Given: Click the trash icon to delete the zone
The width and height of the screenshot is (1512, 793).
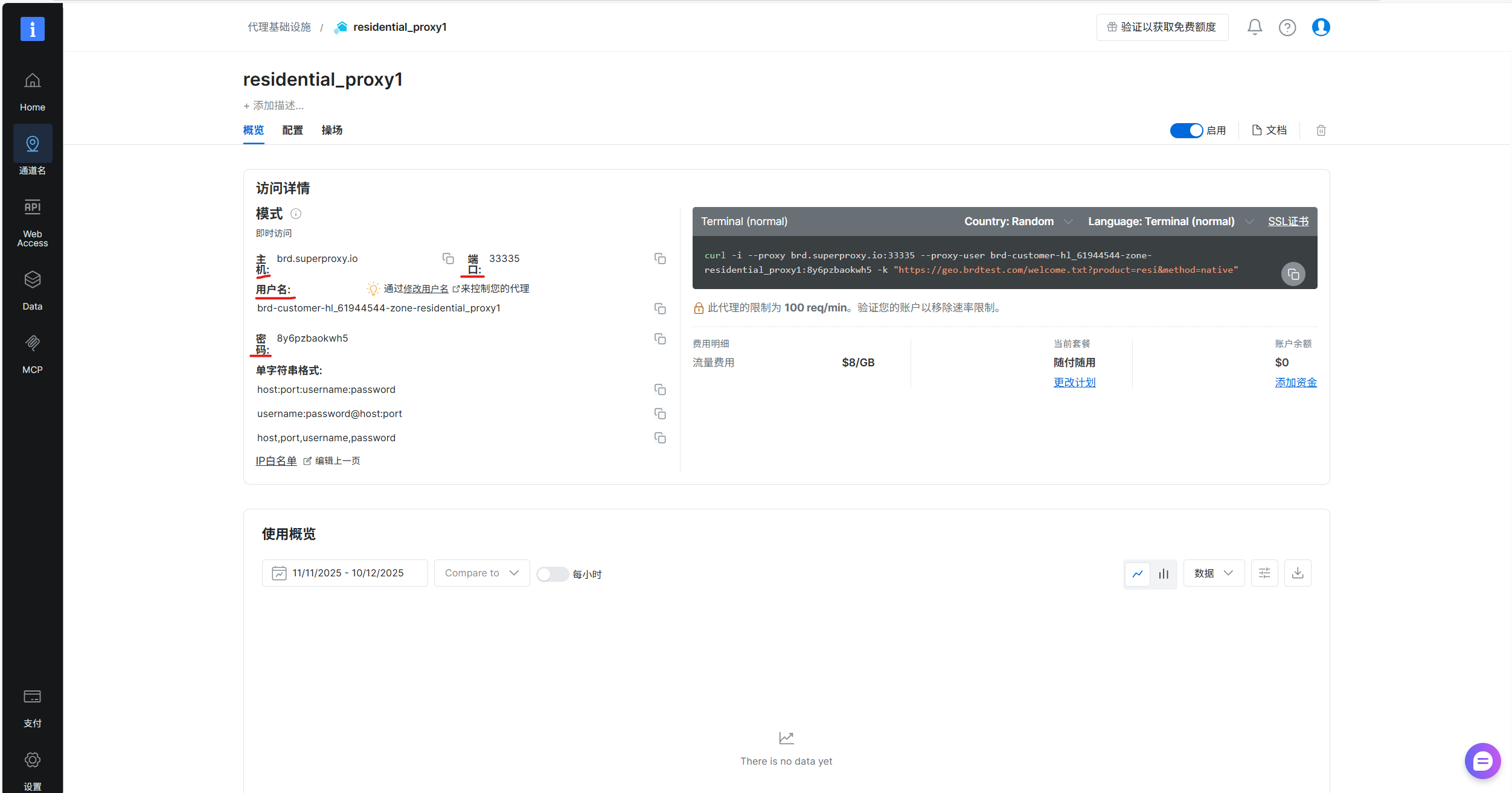Looking at the screenshot, I should [x=1321, y=130].
